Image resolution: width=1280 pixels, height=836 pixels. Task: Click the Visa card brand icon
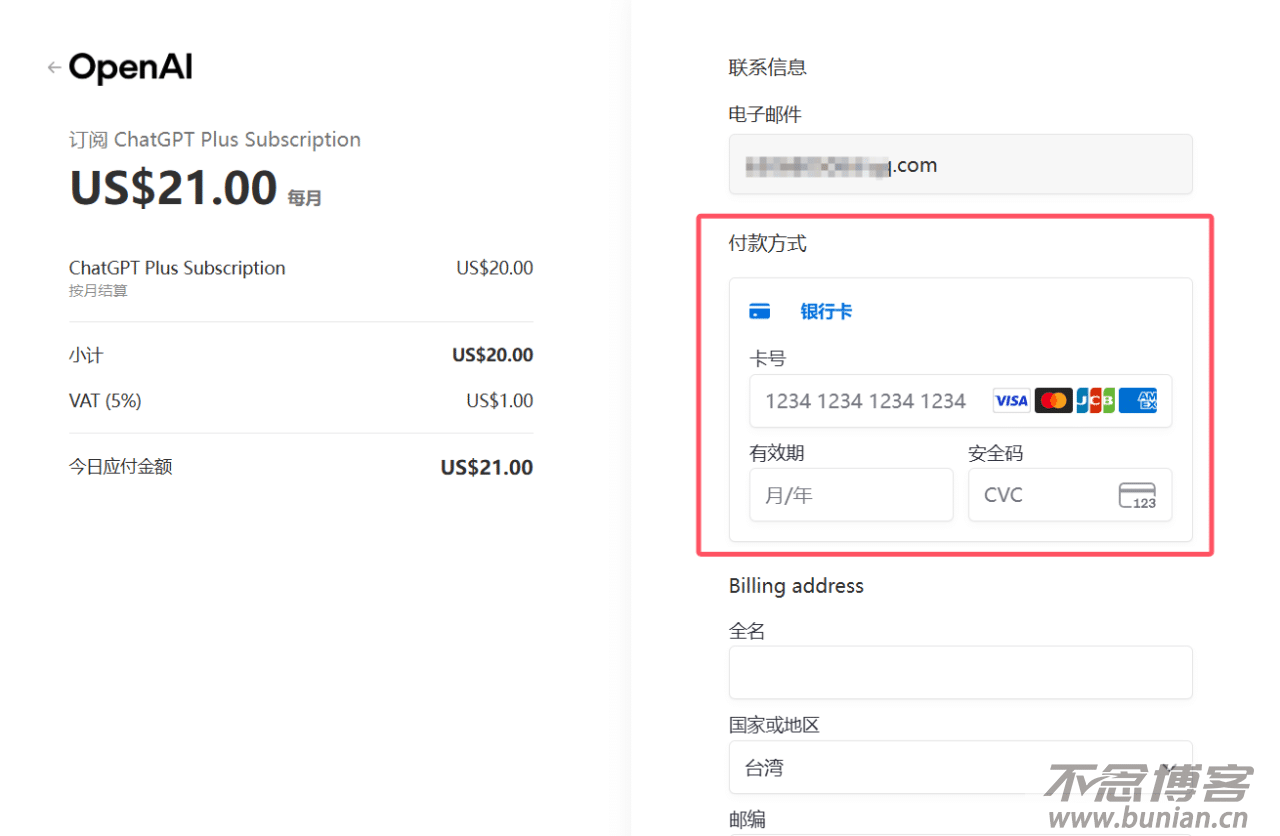point(1011,400)
